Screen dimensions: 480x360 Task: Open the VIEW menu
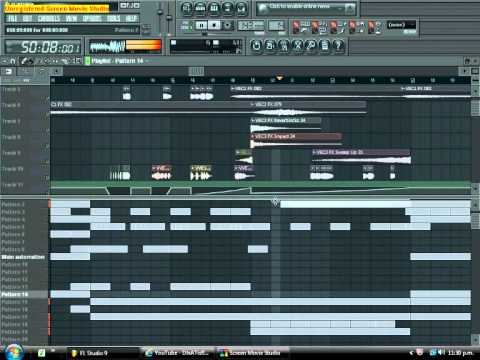(x=71, y=18)
